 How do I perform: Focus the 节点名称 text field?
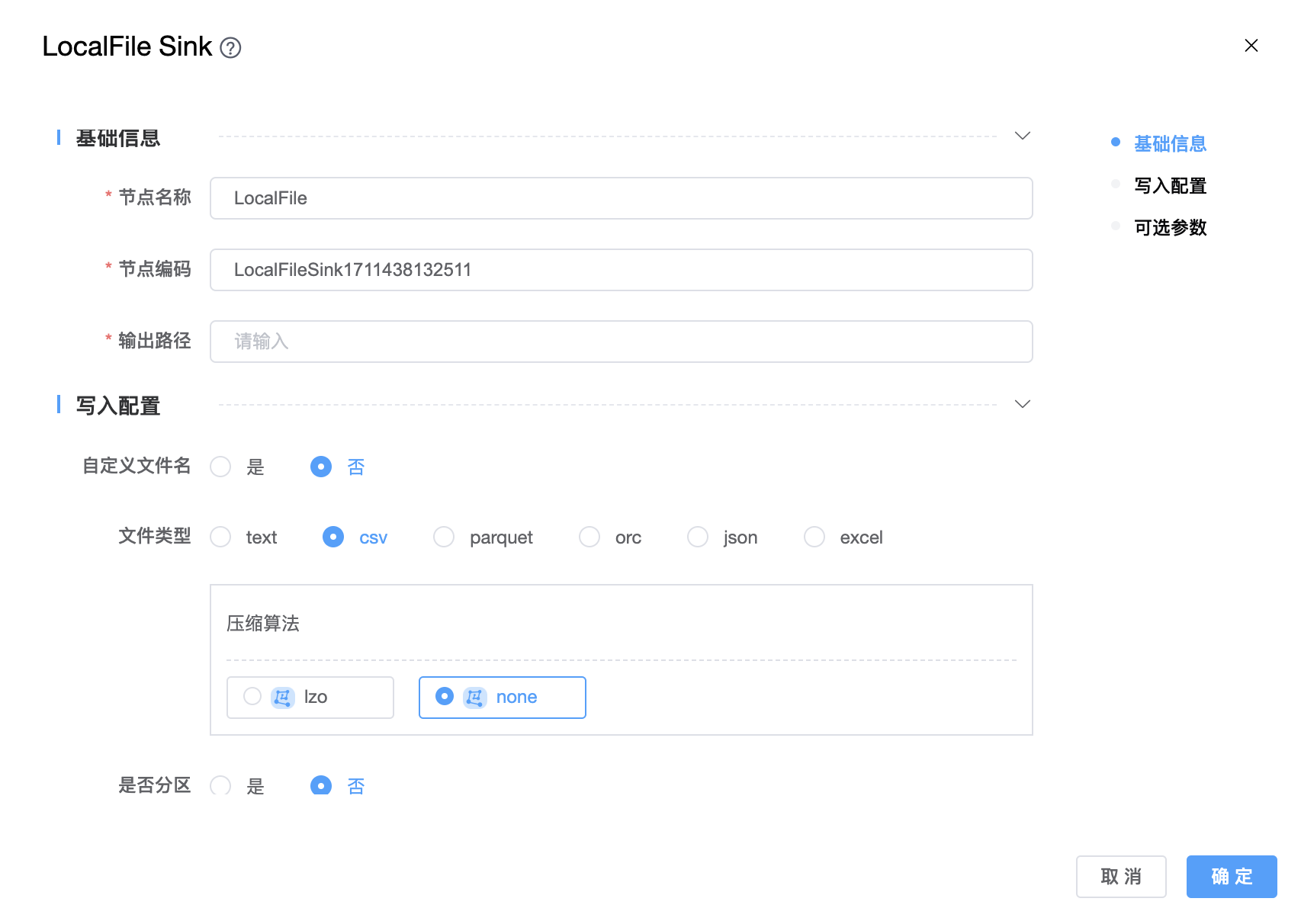[621, 198]
